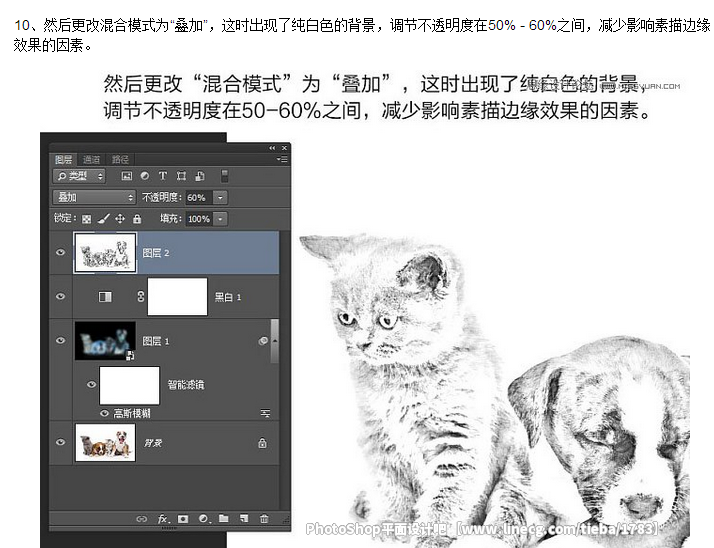
Task: Click the chain link on 黑白 1
Action: [x=141, y=297]
